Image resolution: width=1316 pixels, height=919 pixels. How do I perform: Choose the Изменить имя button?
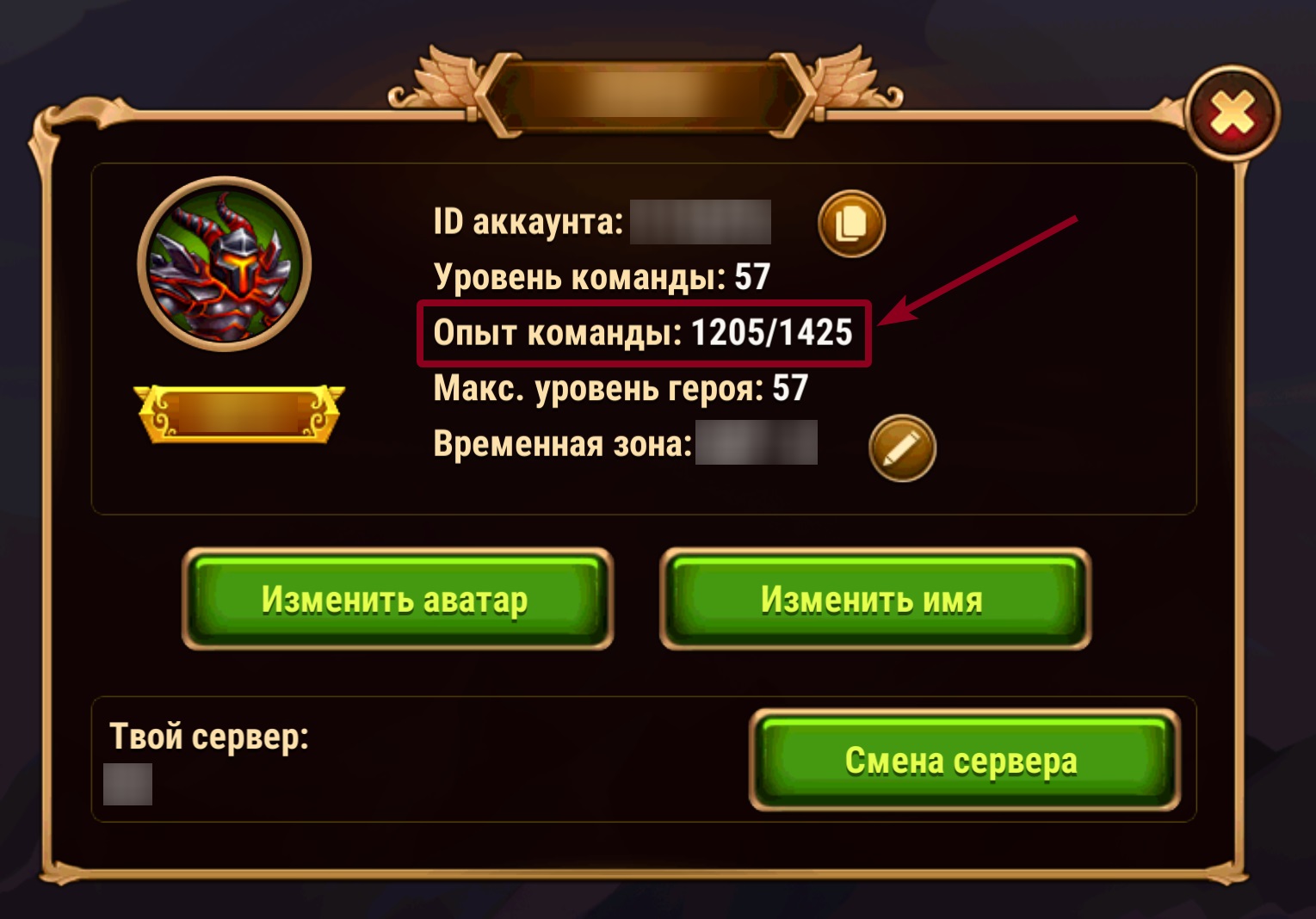point(875,599)
